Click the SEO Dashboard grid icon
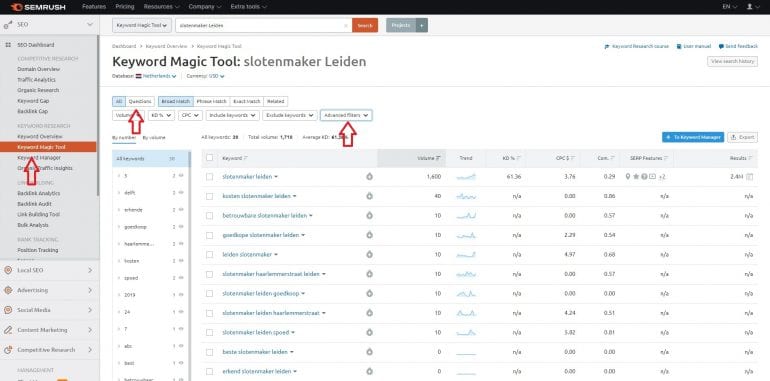Screen dimensions: 770x381 click(8, 45)
